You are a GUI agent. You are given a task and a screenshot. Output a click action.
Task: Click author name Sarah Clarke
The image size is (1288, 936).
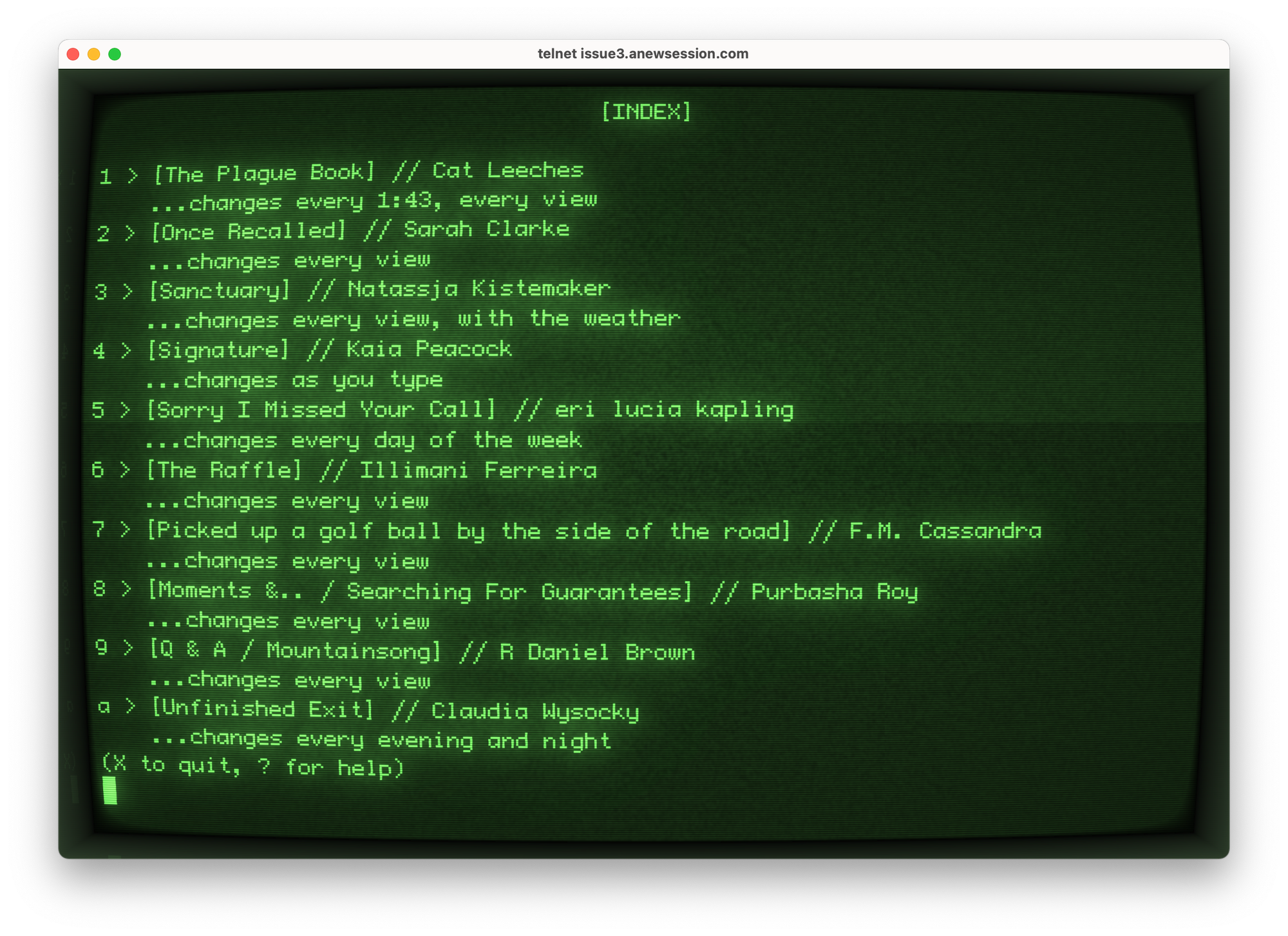(486, 229)
